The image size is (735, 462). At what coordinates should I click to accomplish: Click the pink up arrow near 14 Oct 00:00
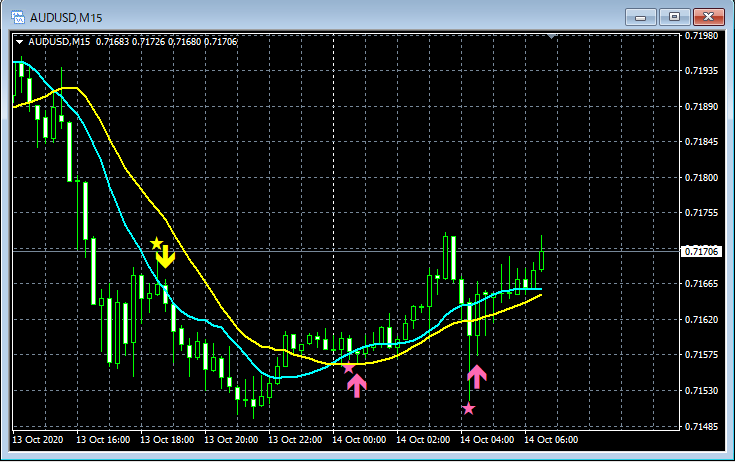click(357, 386)
